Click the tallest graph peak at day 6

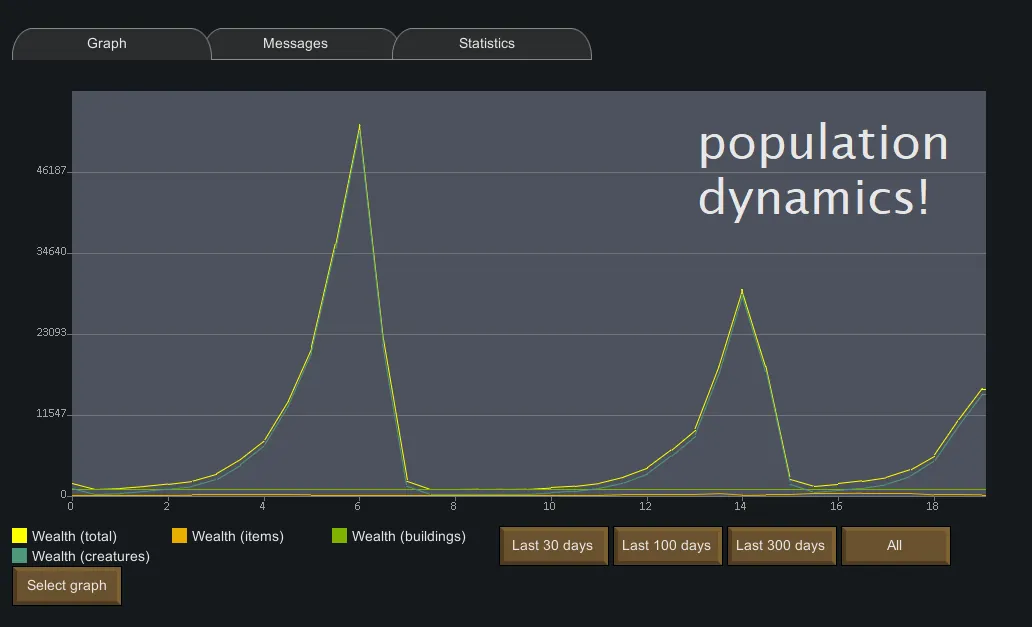pyautogui.click(x=359, y=126)
